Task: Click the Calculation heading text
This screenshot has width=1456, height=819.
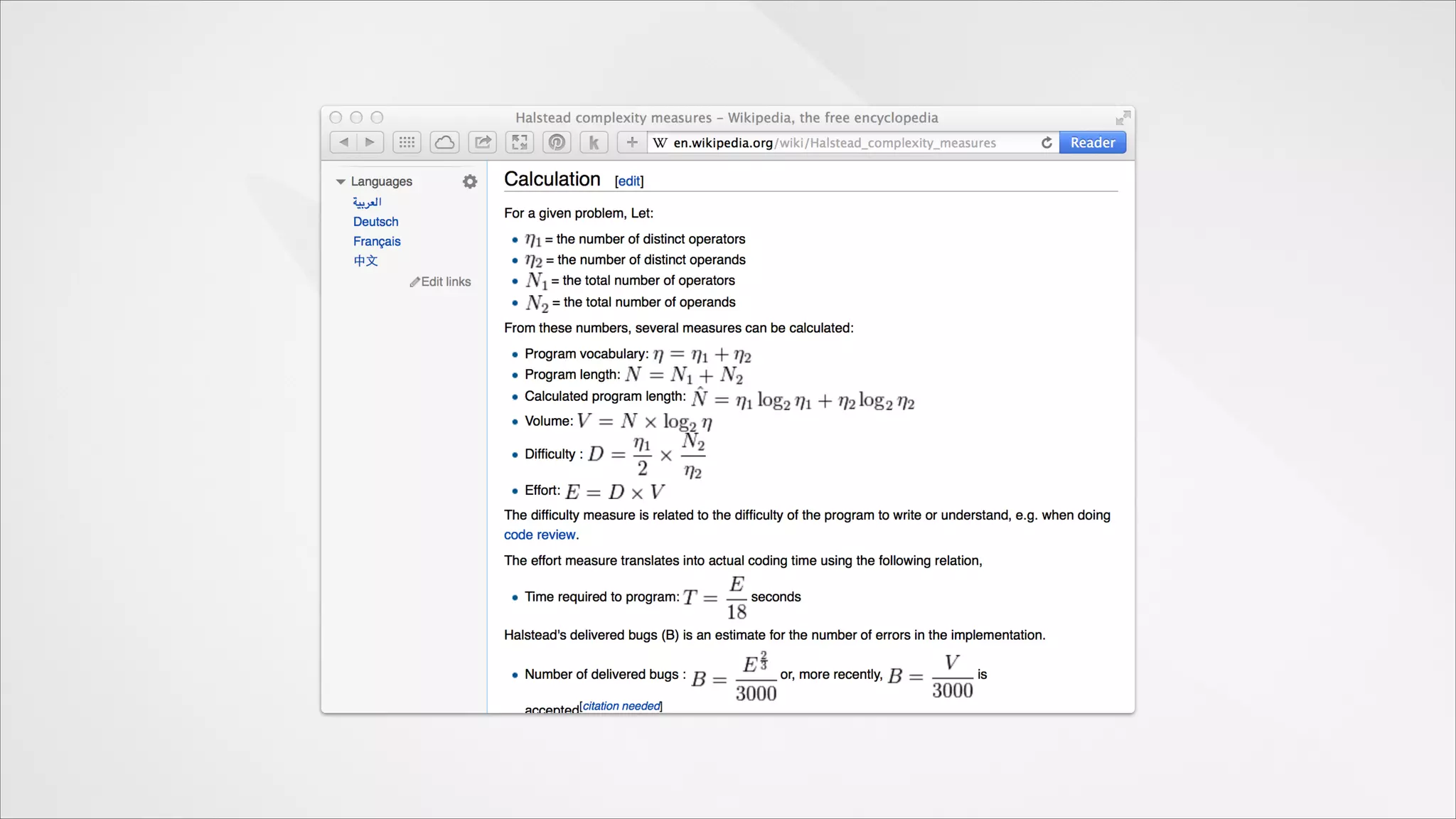Action: (x=552, y=179)
